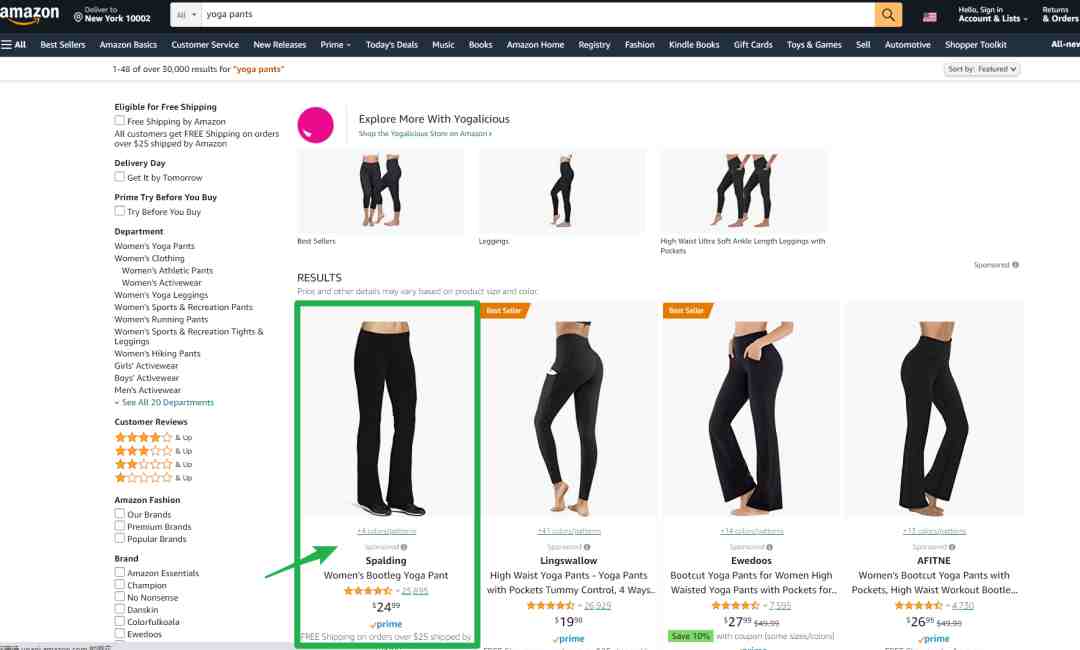Screen dimensions: 1080x650
Task: Expand the search category All dropdown
Action: click(x=186, y=14)
